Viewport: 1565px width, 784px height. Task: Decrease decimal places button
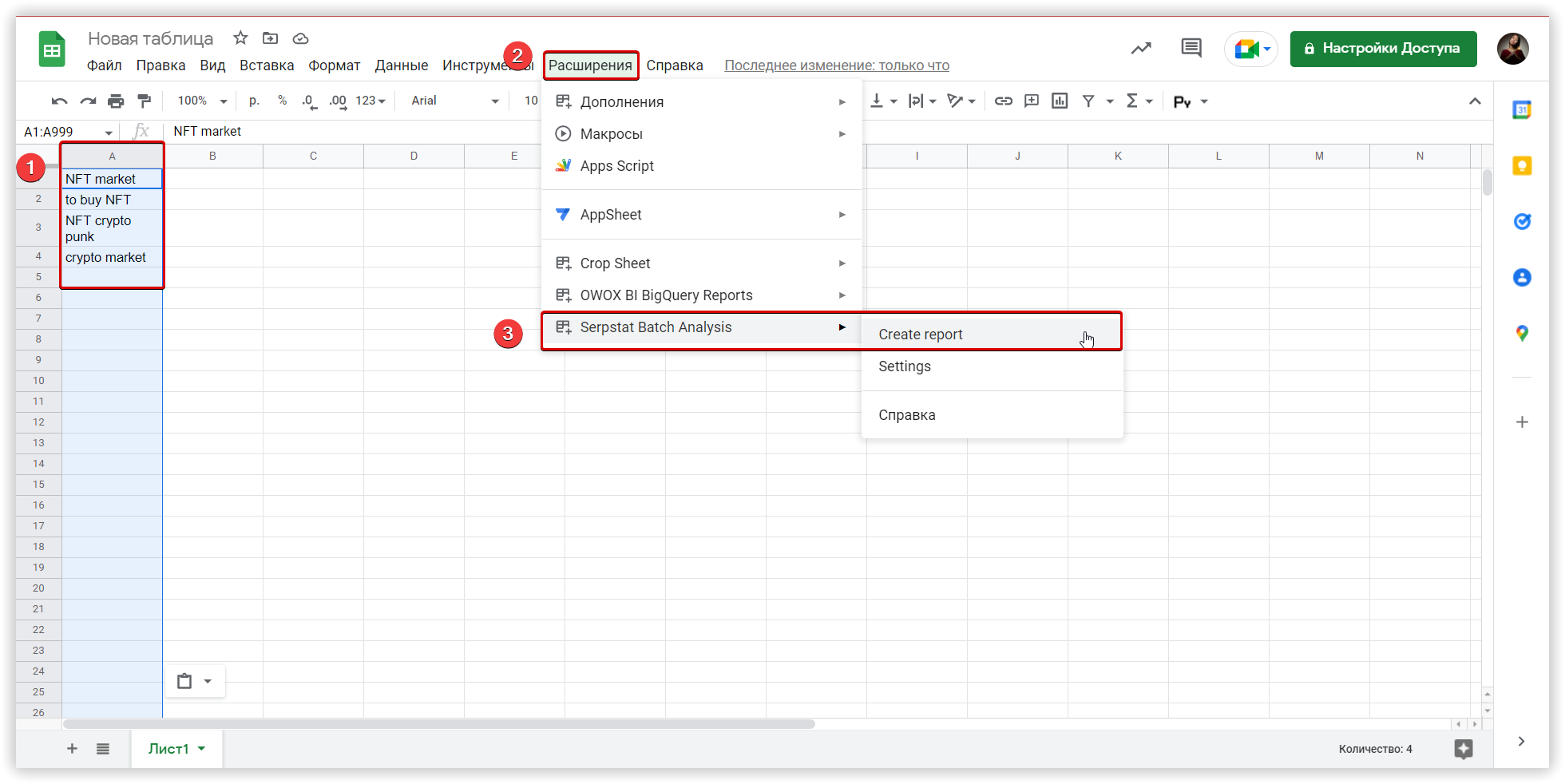[309, 101]
